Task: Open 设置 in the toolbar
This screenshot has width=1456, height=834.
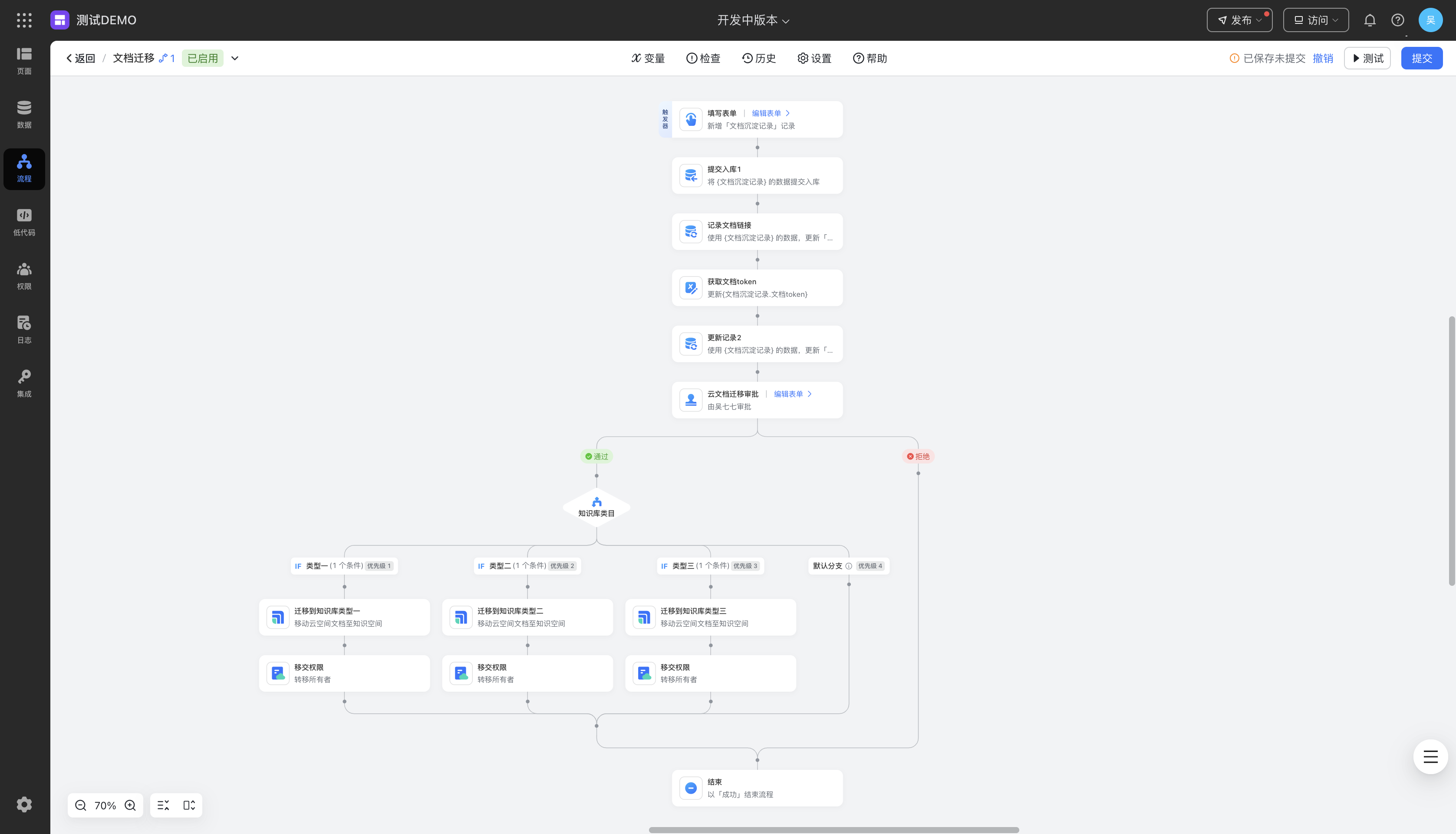Action: (814, 58)
